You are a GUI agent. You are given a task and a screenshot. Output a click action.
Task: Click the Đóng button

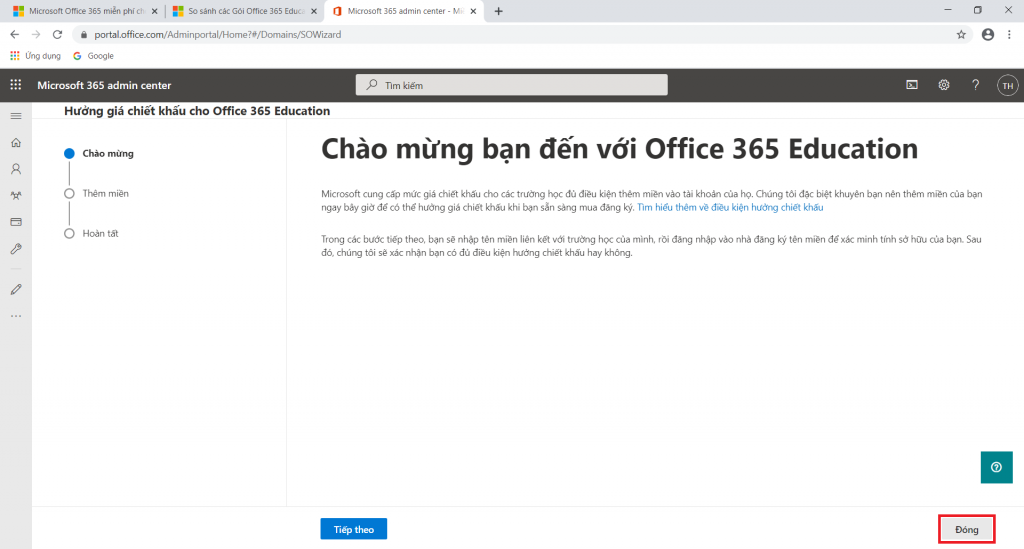(967, 529)
